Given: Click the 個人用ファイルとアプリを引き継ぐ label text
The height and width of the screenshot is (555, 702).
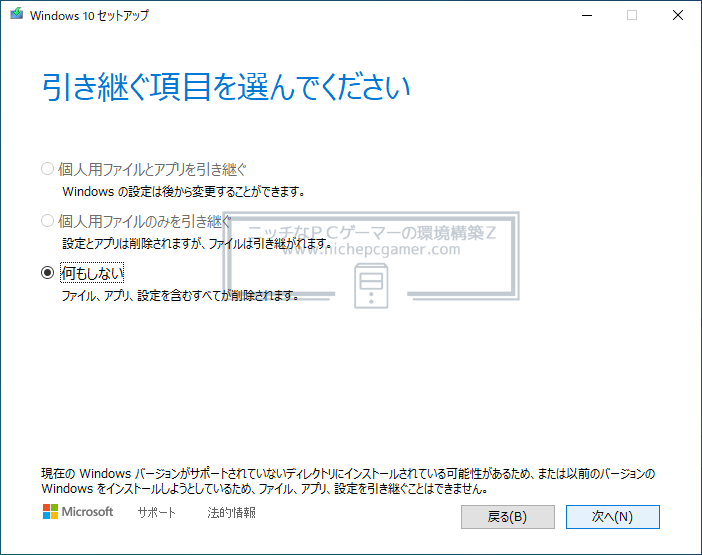Looking at the screenshot, I should coord(152,168).
